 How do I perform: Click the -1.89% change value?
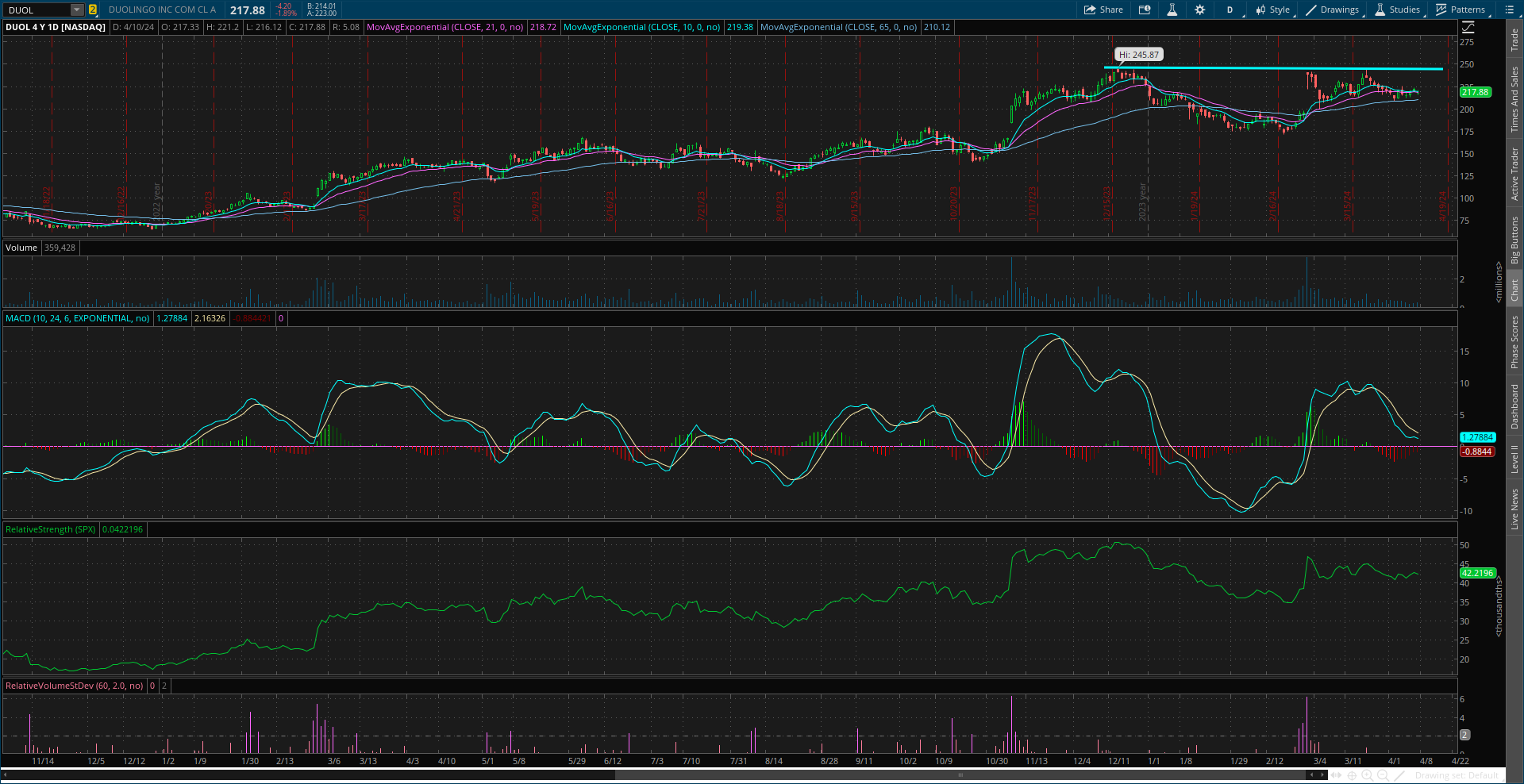(x=285, y=13)
